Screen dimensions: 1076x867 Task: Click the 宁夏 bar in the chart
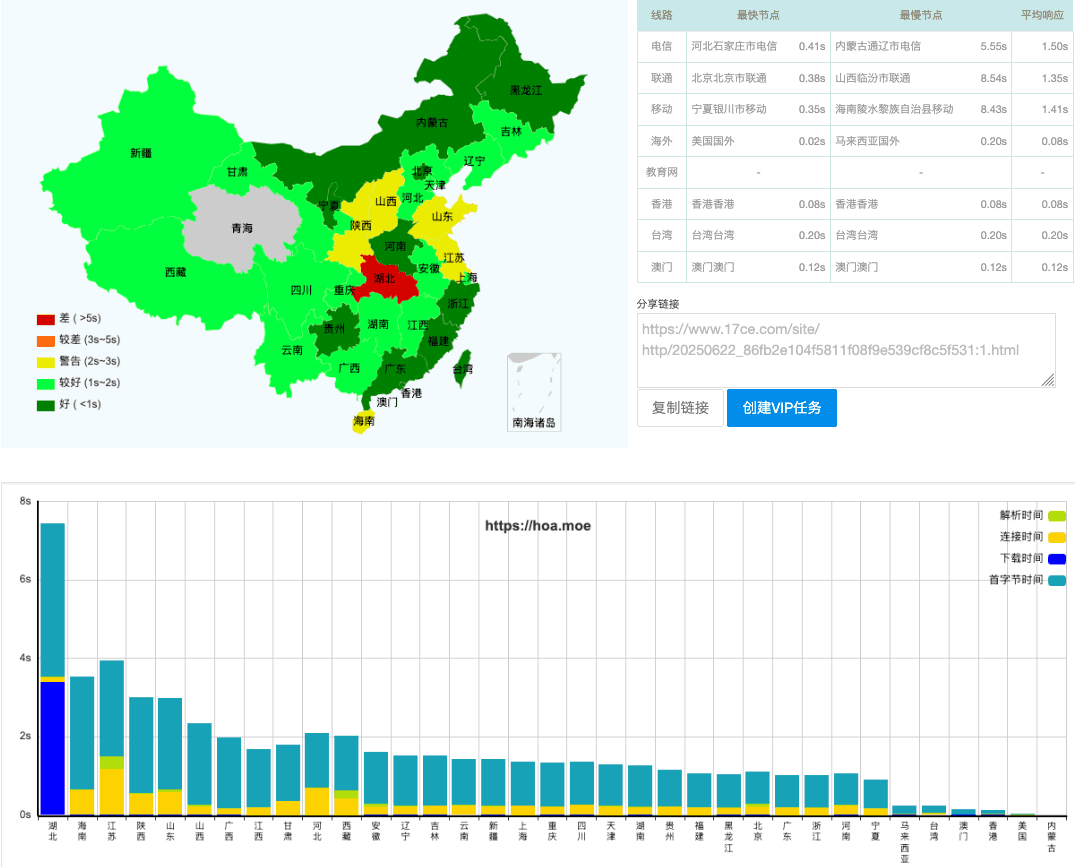coord(876,798)
